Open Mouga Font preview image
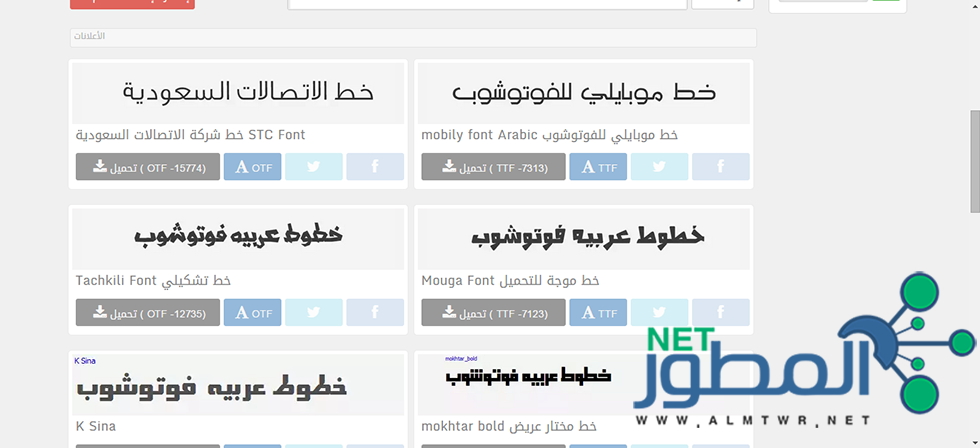Viewport: 980px width, 448px height. 584,239
